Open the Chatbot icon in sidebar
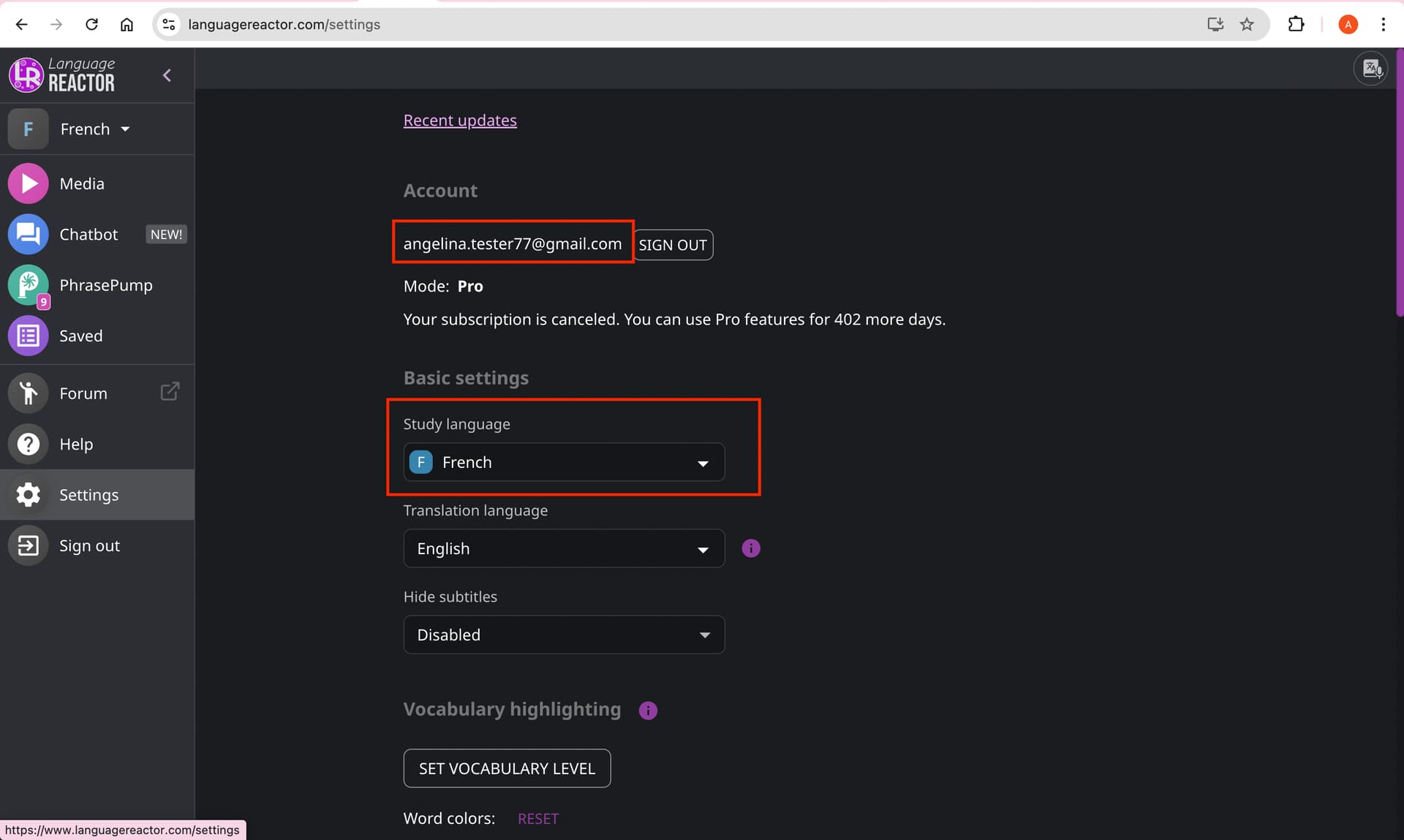Image resolution: width=1404 pixels, height=840 pixels. pyautogui.click(x=28, y=234)
